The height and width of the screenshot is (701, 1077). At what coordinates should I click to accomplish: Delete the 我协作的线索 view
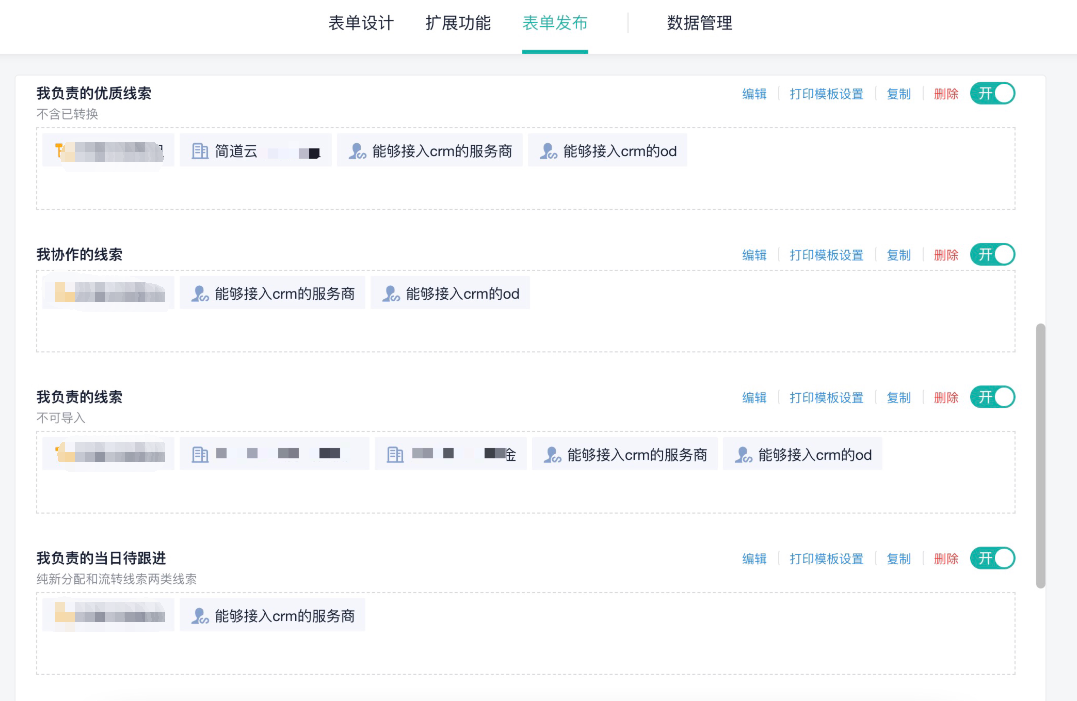click(946, 255)
